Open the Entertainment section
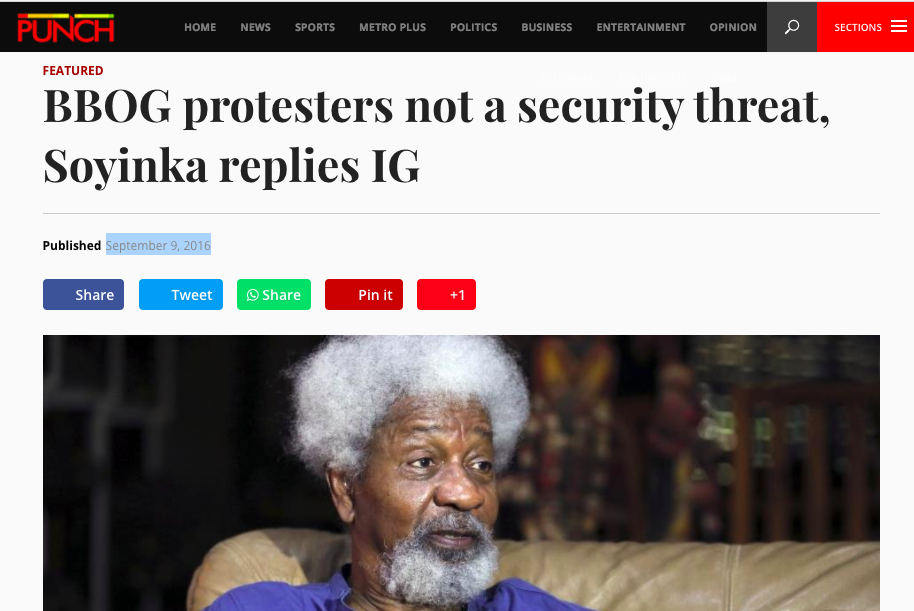This screenshot has height=611, width=914. point(641,27)
